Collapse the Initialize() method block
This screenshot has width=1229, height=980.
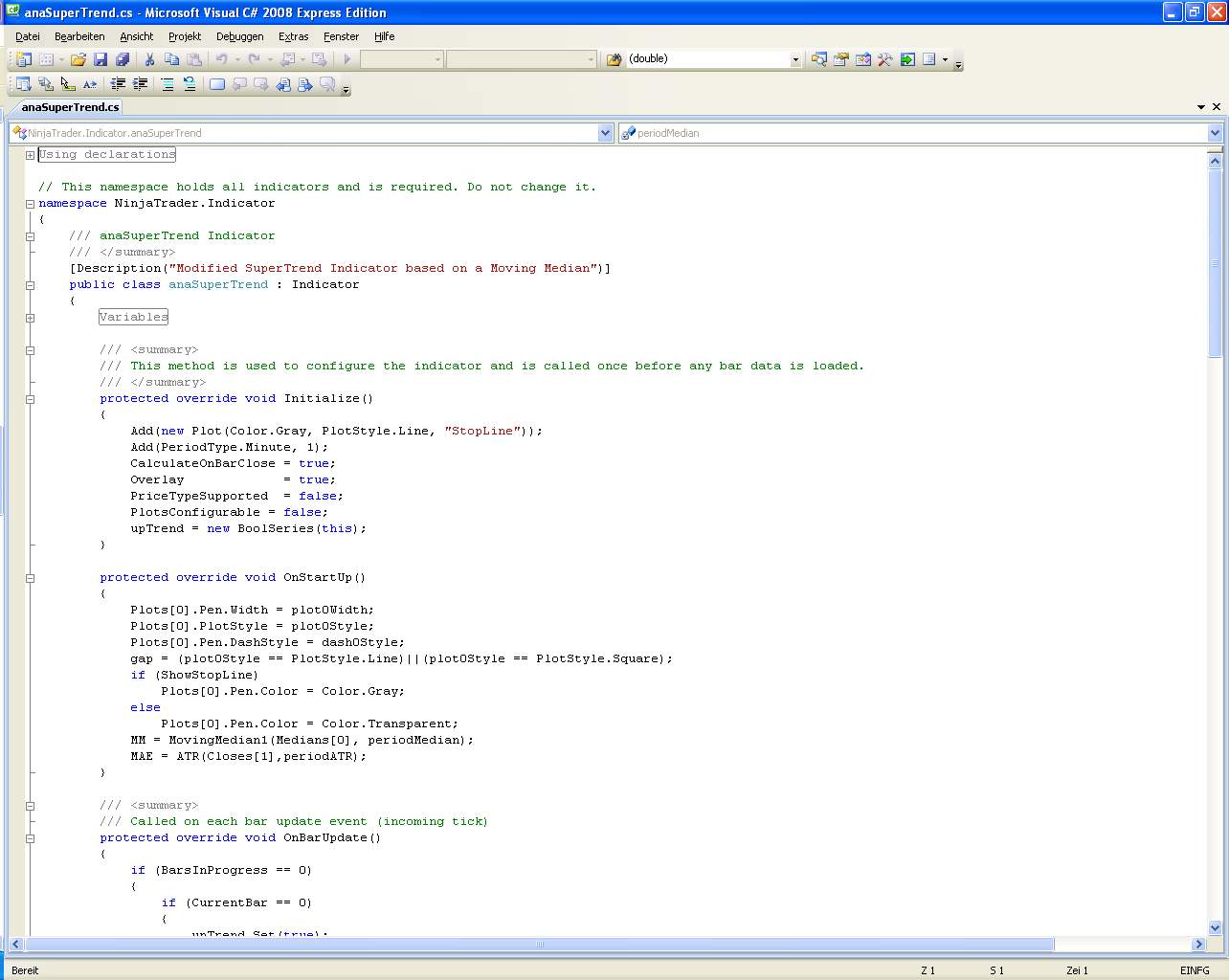pos(30,399)
